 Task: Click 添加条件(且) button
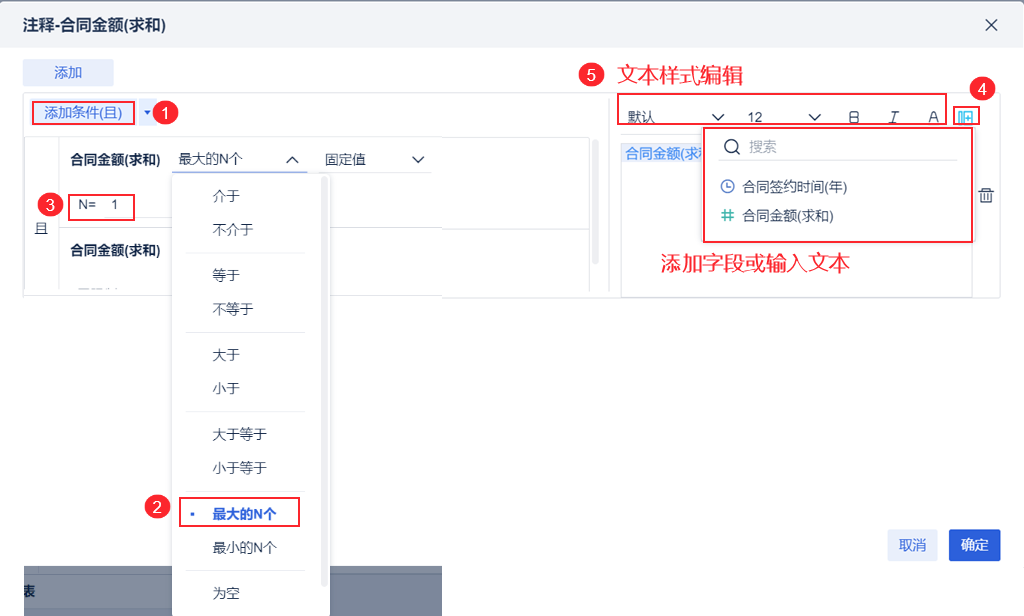[83, 112]
